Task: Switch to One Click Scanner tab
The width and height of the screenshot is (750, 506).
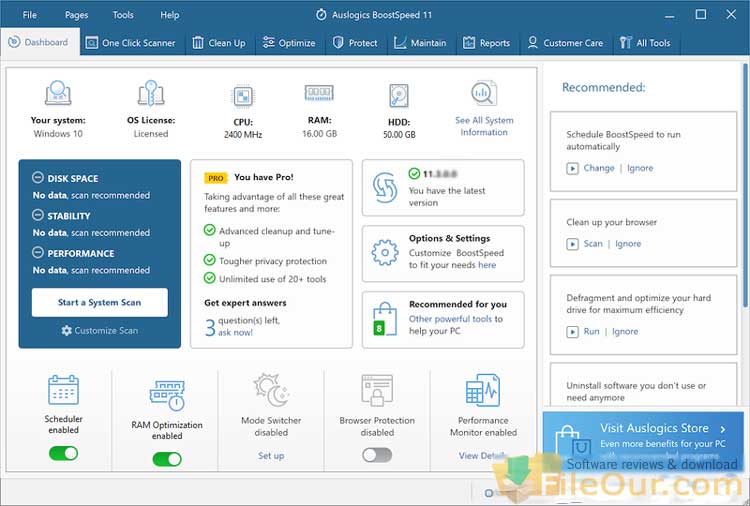Action: 131,43
